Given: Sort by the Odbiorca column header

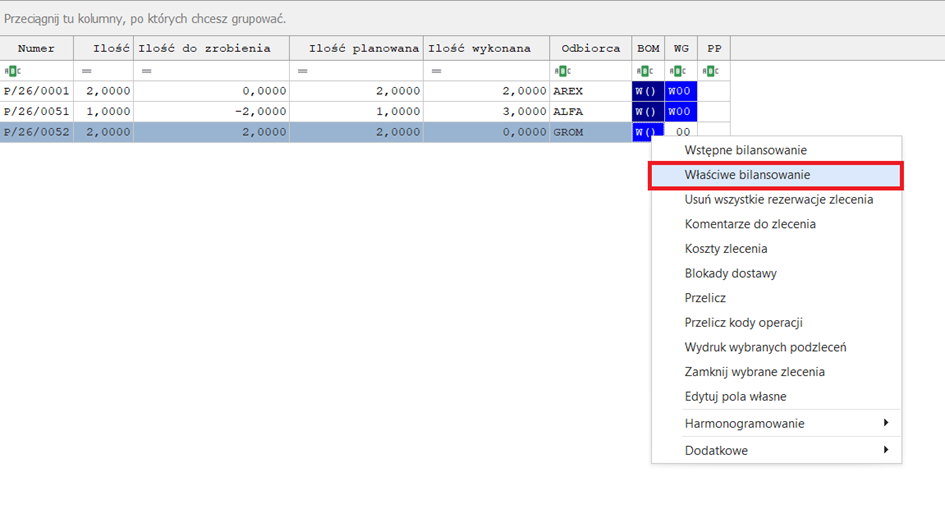Looking at the screenshot, I should coord(590,48).
